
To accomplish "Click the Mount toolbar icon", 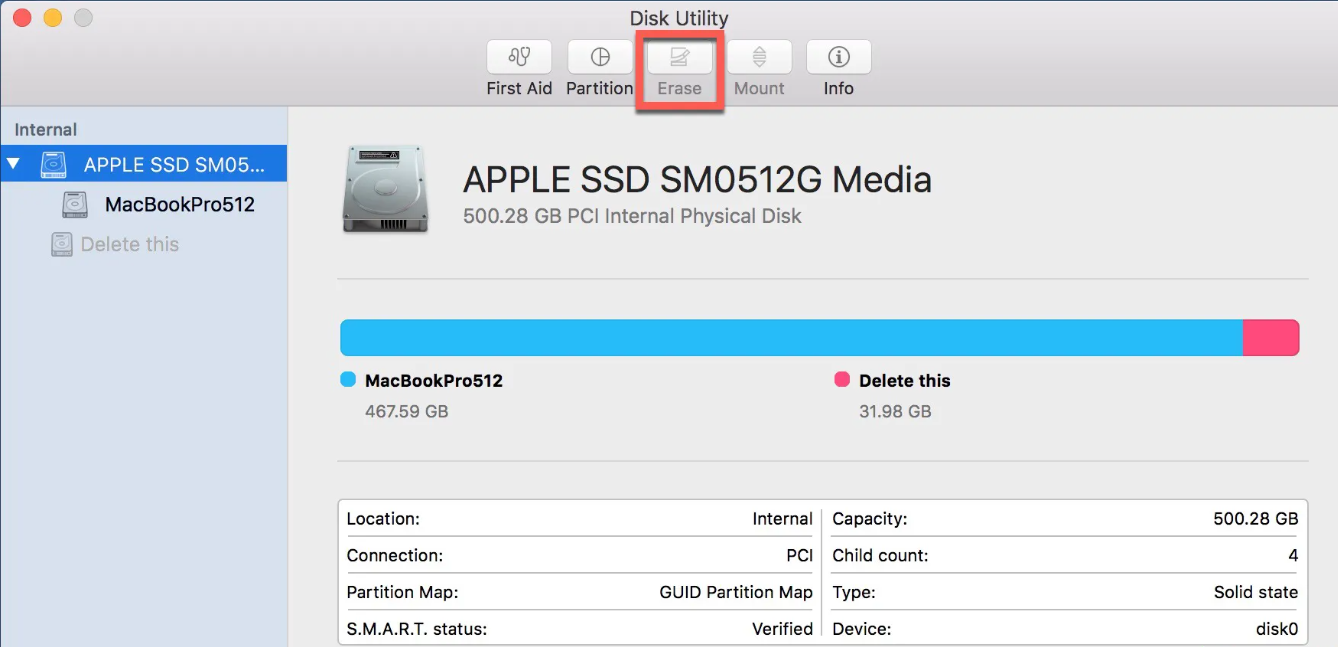I will pyautogui.click(x=759, y=57).
